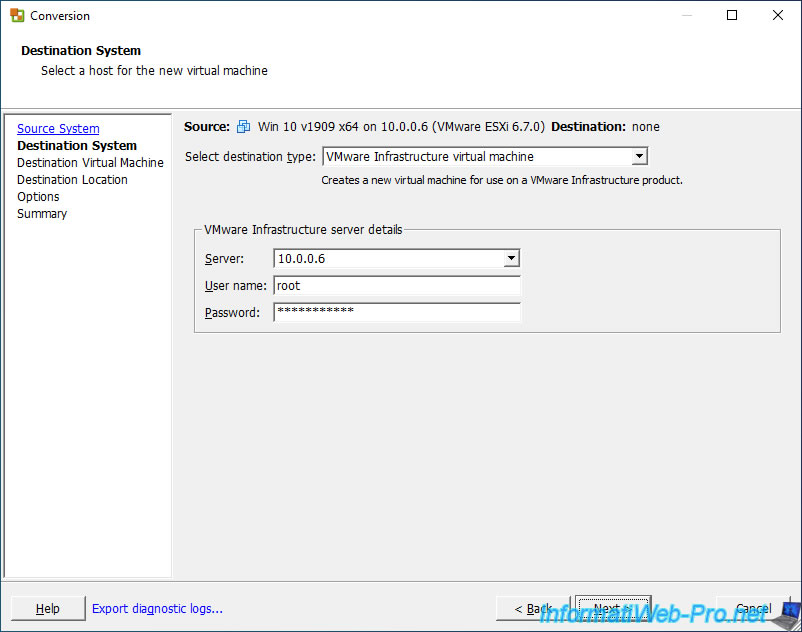Open Export diagnostic logs link
The width and height of the screenshot is (802, 632).
pos(157,608)
